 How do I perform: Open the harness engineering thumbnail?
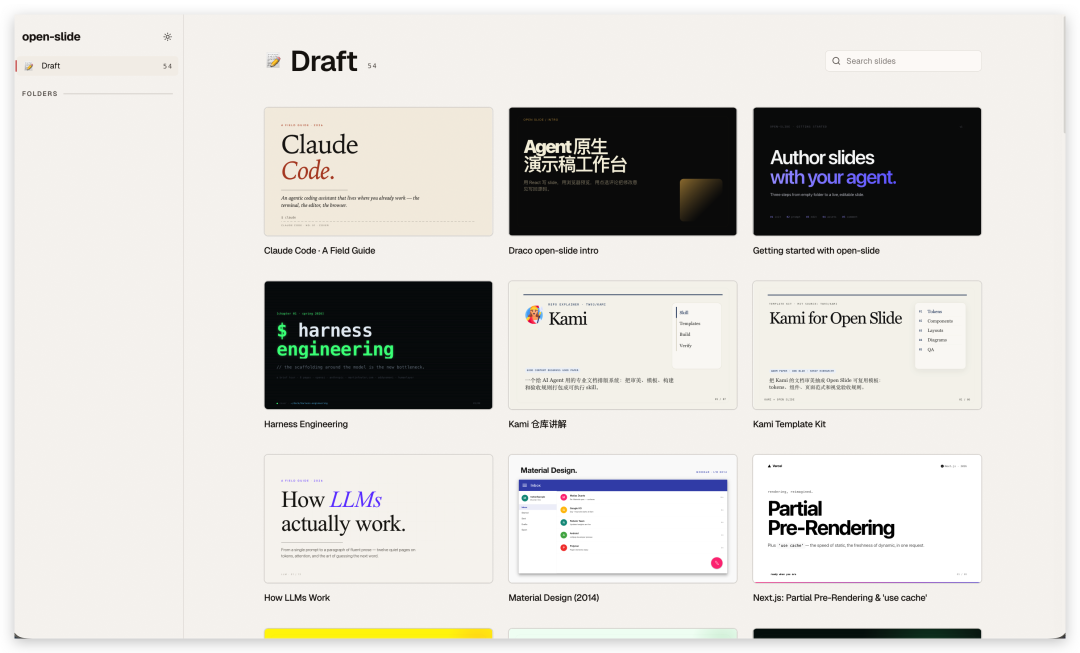tap(378, 345)
